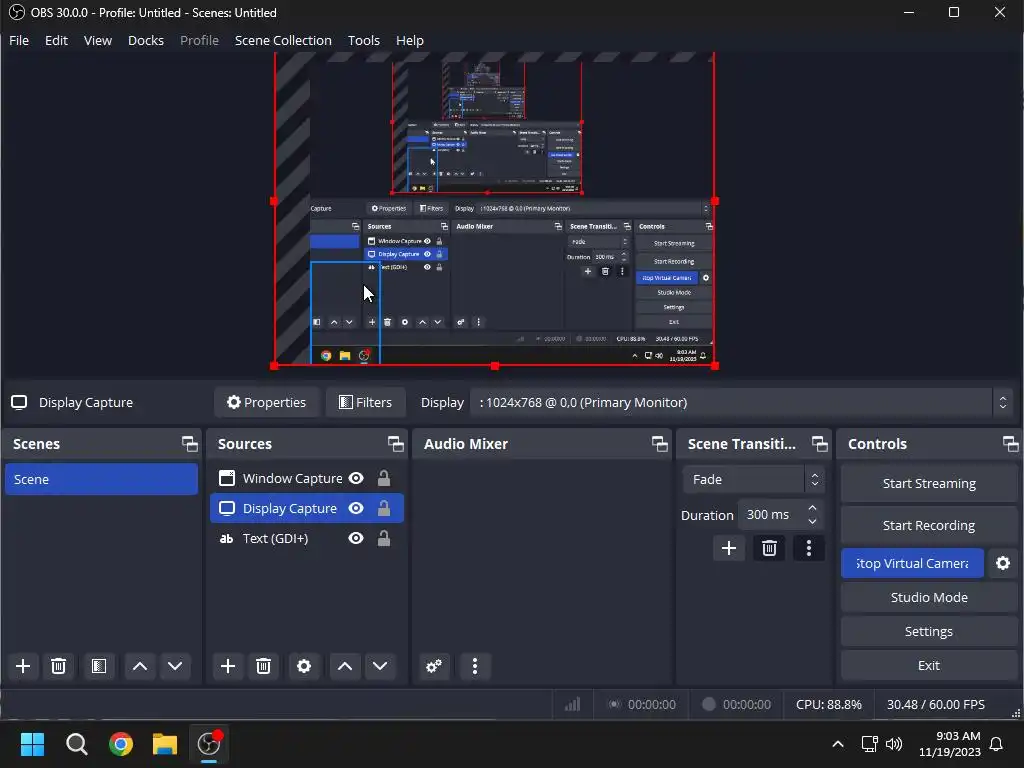The width and height of the screenshot is (1024, 768).
Task: Open the volume icon in system tray
Action: click(x=894, y=744)
